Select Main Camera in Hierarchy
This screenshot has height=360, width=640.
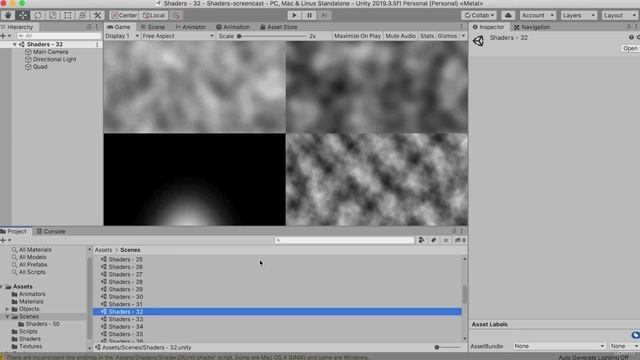(x=51, y=52)
